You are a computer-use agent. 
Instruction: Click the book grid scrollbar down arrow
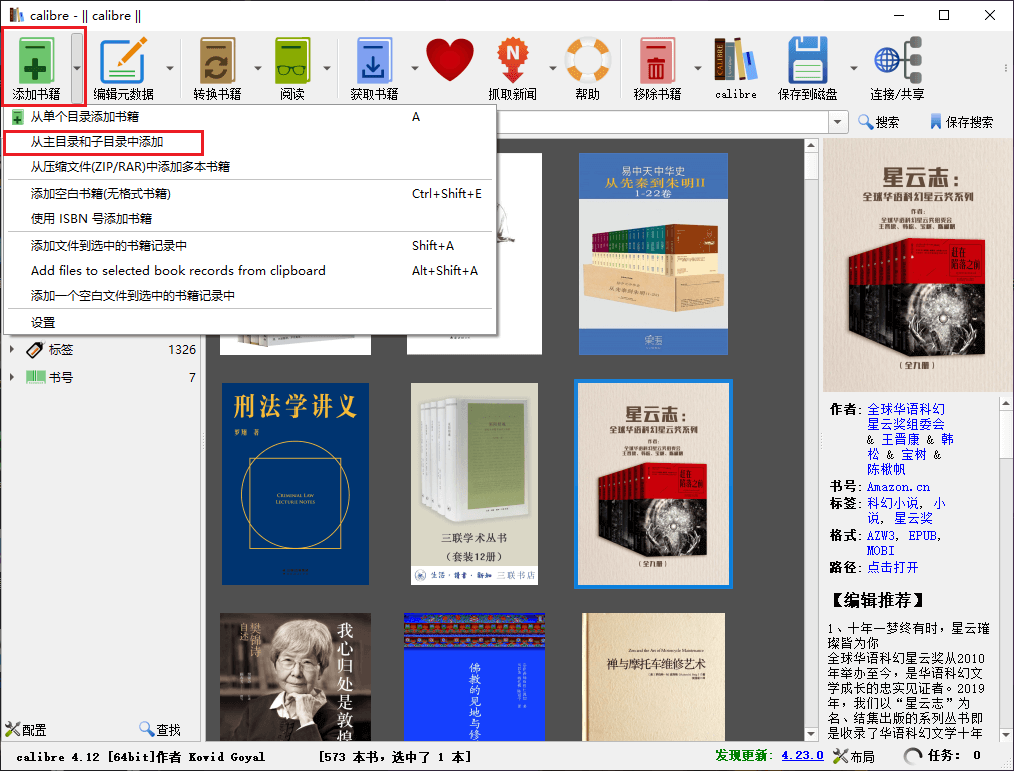pos(812,734)
